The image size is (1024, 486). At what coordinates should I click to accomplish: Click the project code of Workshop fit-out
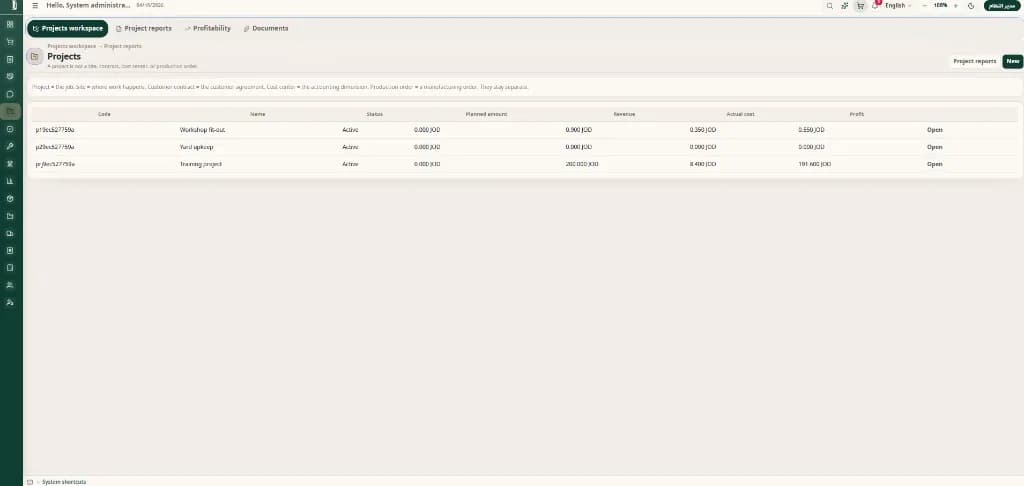(x=55, y=130)
